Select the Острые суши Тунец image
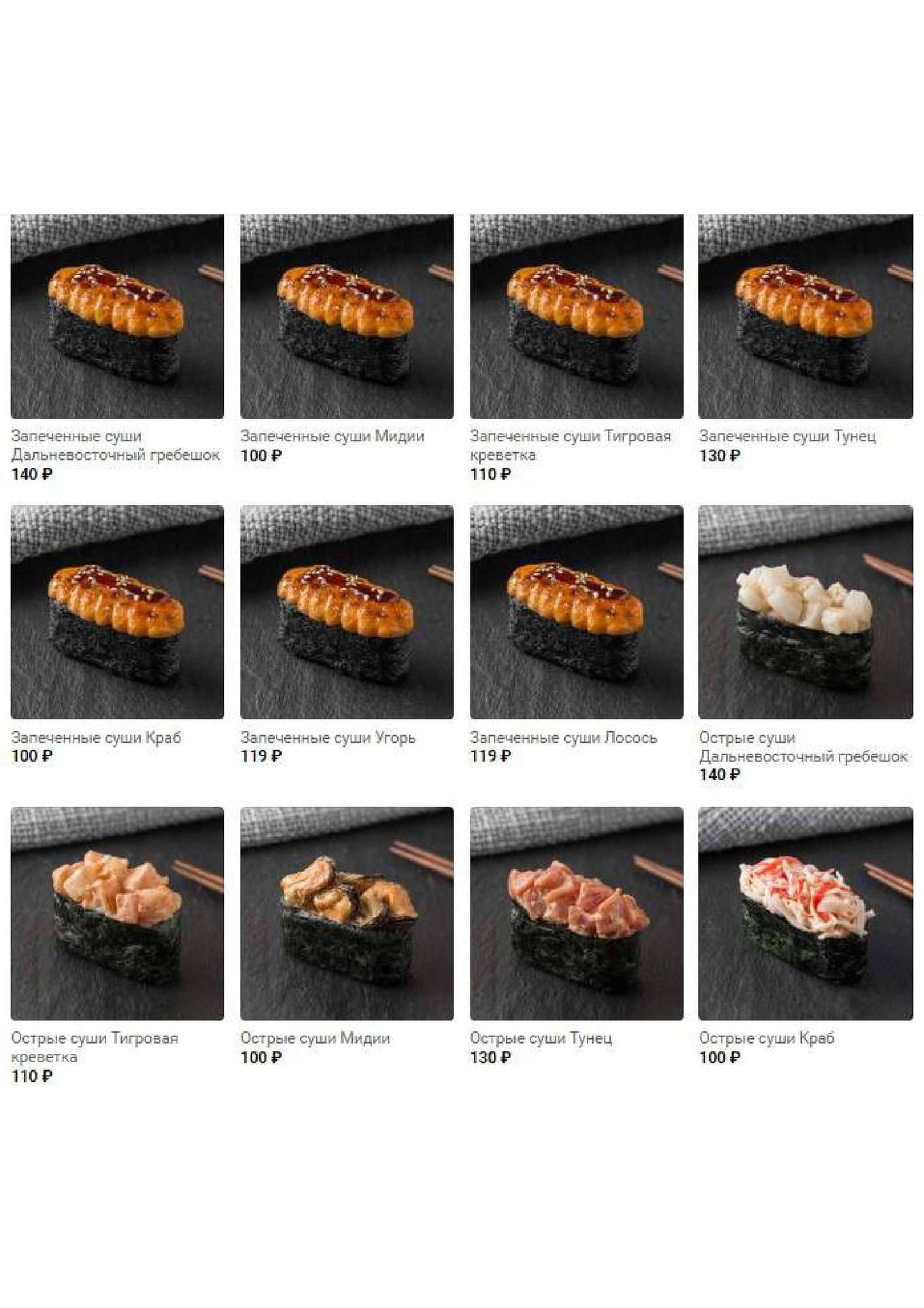Image resolution: width=924 pixels, height=1308 pixels. (576, 914)
